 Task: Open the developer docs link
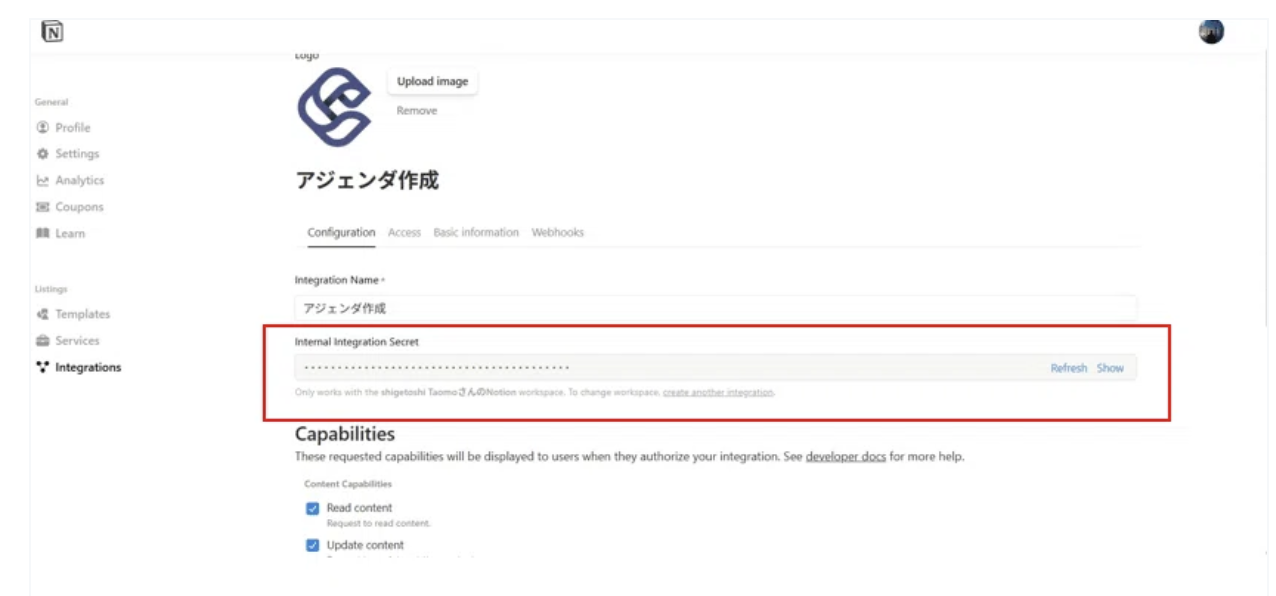pyautogui.click(x=845, y=457)
